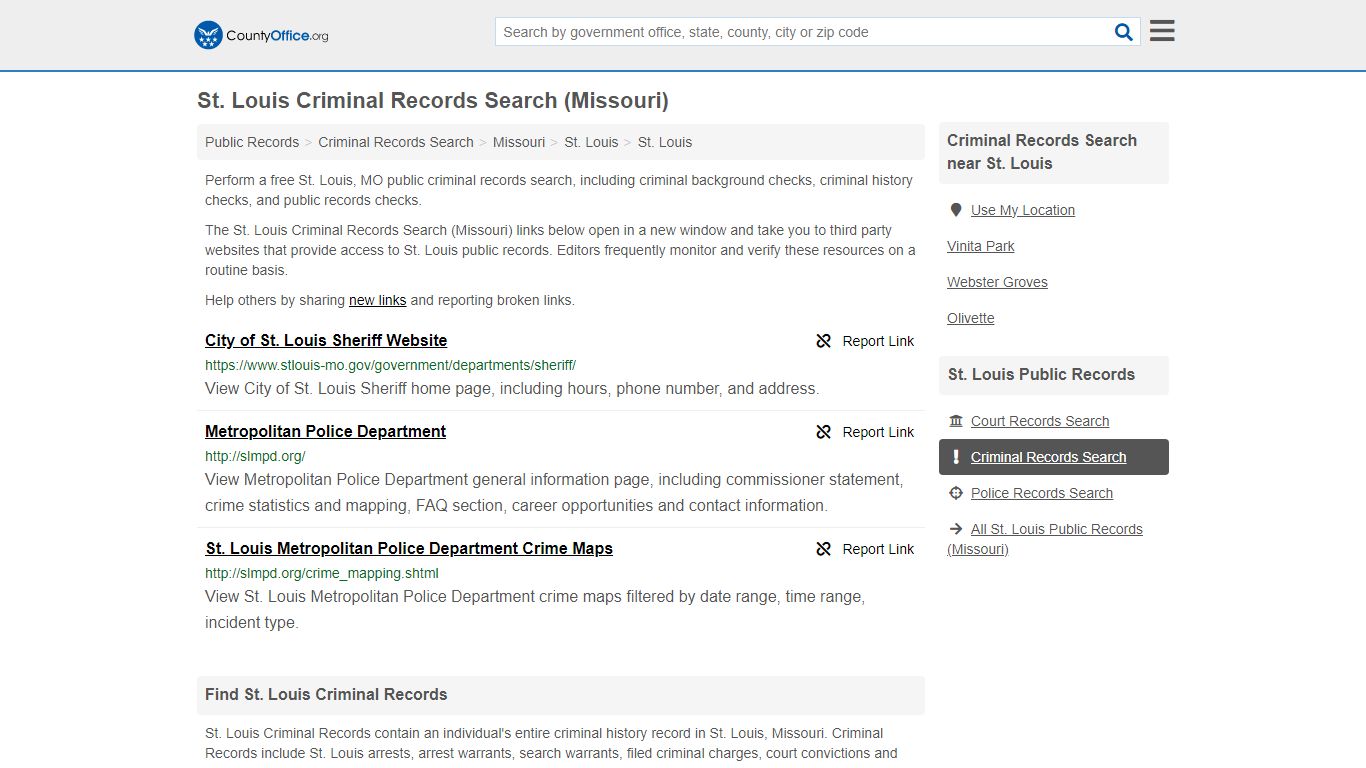Open the hamburger menu icon

1162,31
